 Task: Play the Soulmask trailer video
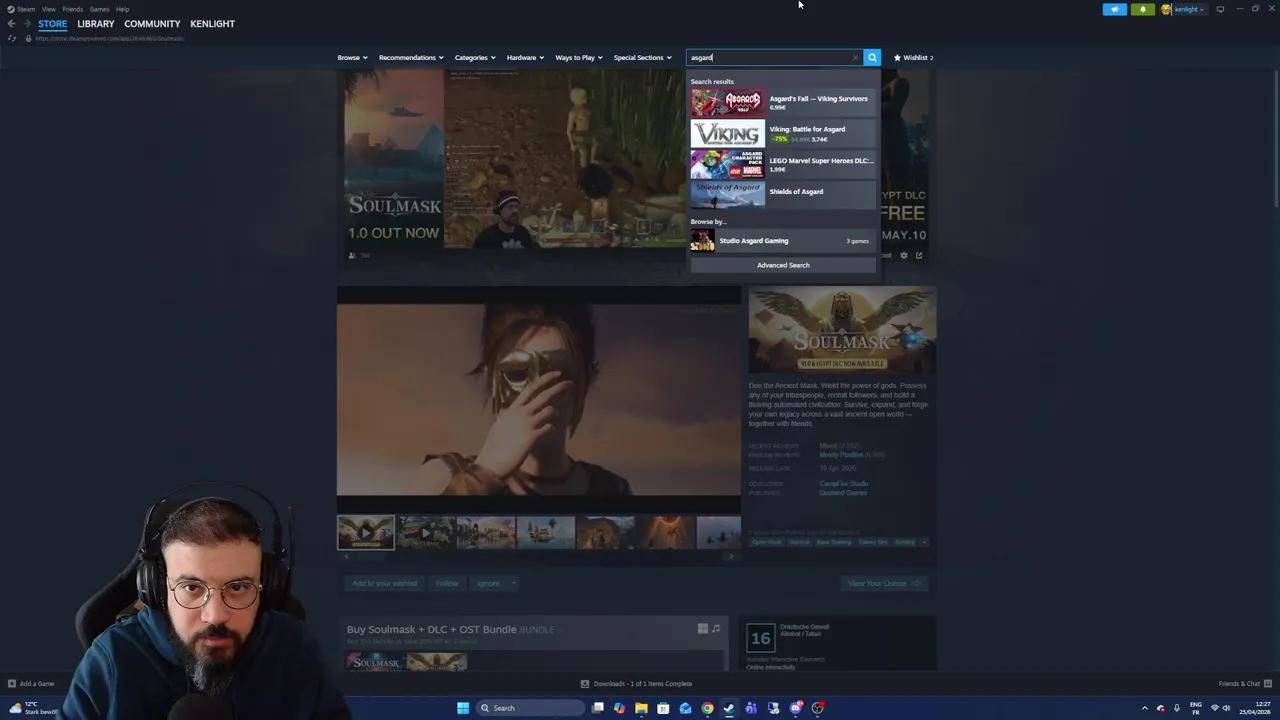pos(539,398)
